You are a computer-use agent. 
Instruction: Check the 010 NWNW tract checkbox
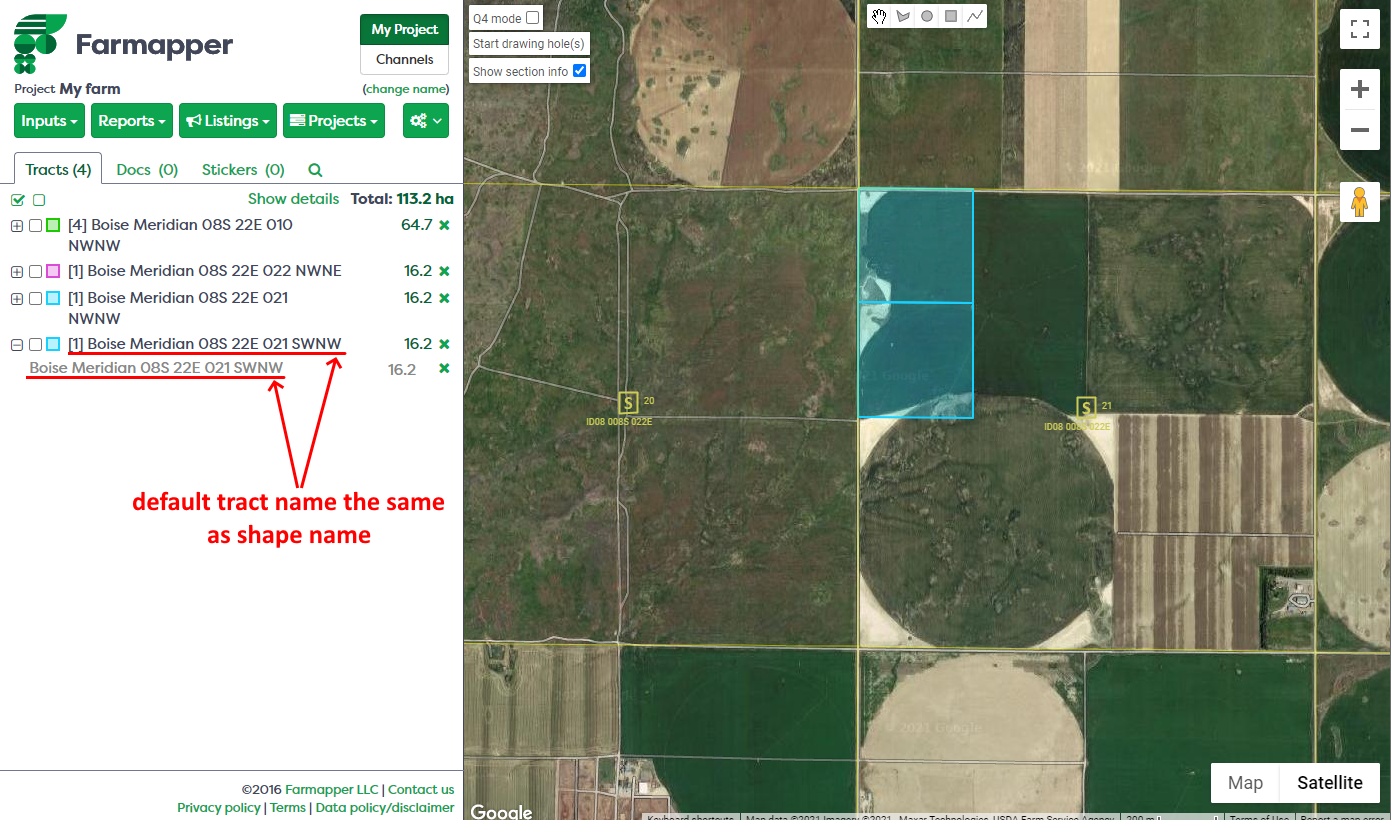pyautogui.click(x=35, y=226)
